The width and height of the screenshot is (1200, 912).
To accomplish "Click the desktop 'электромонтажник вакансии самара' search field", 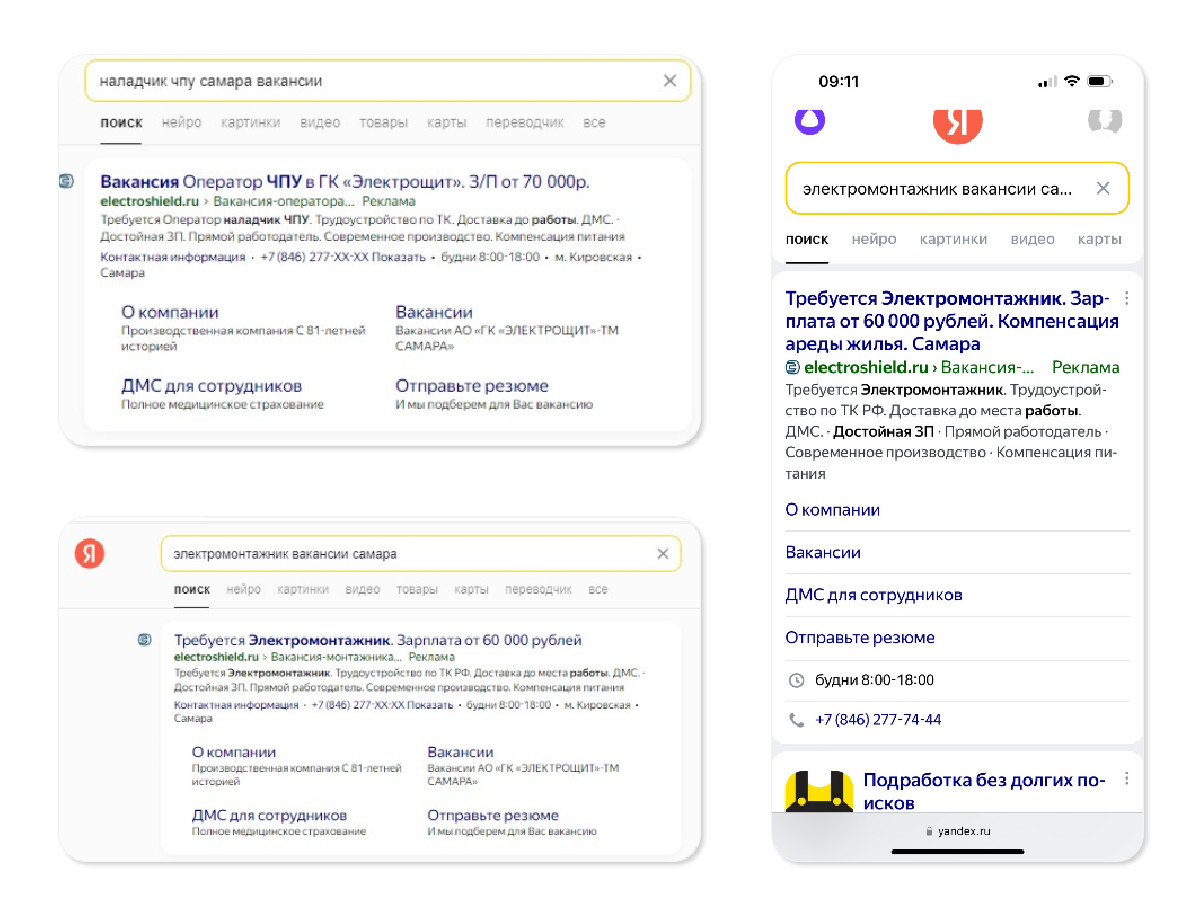I will tap(421, 554).
